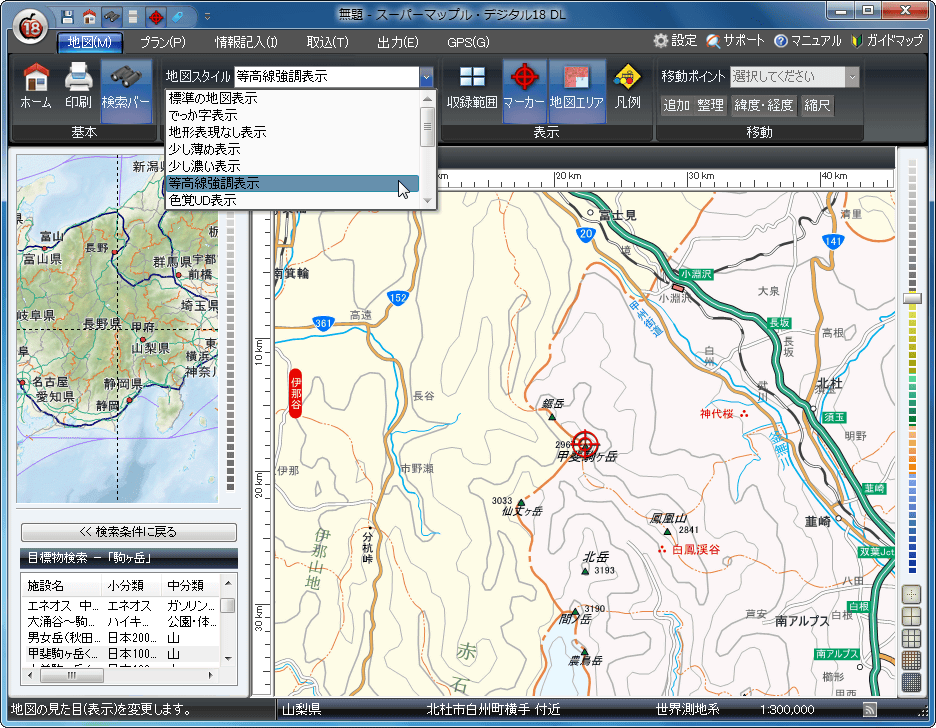
Task: Sort results by 中分類 column header
Action: point(191,585)
